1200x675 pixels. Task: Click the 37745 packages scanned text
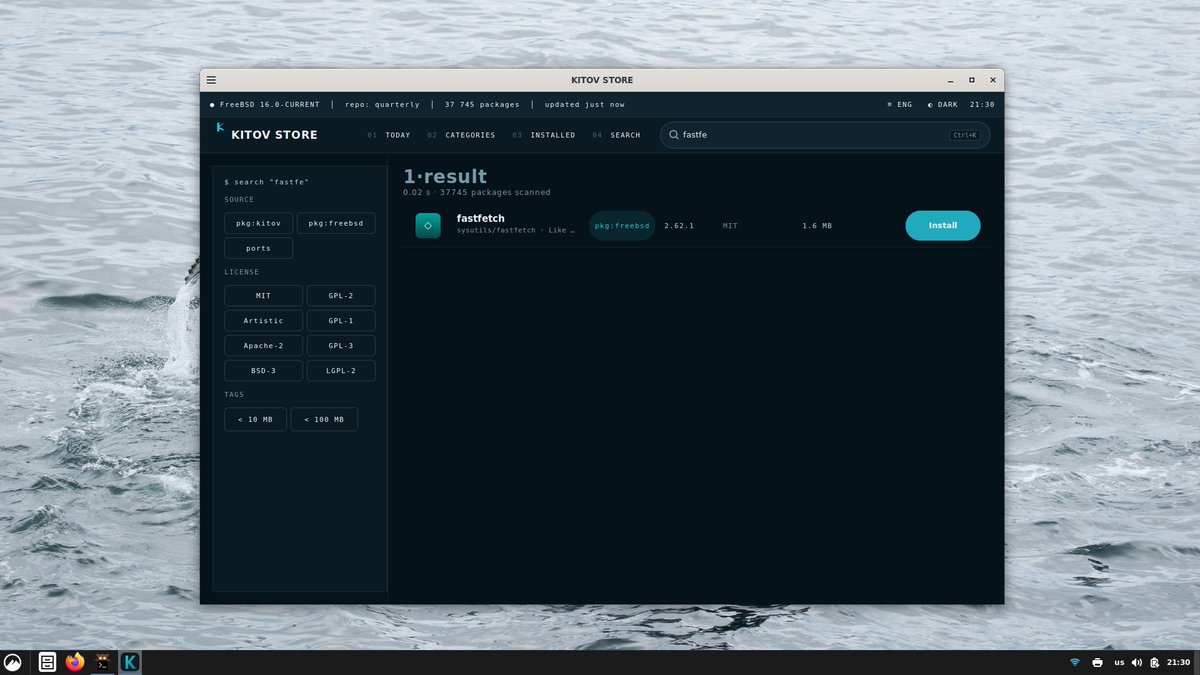tap(496, 192)
